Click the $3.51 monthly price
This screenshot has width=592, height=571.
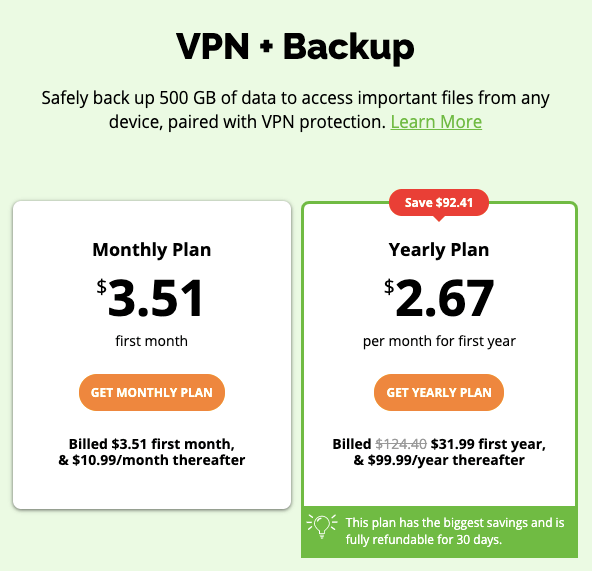tap(150, 298)
